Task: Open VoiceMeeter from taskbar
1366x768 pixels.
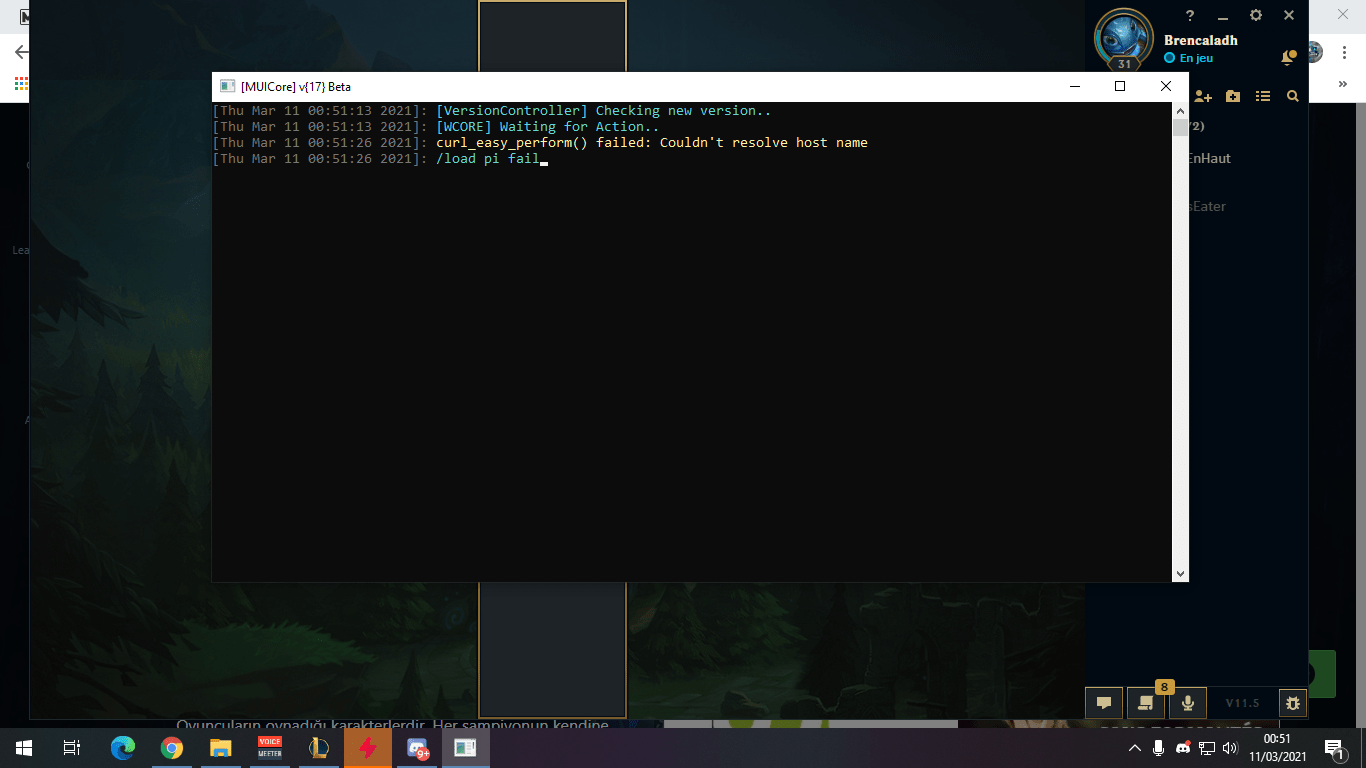Action: 270,748
